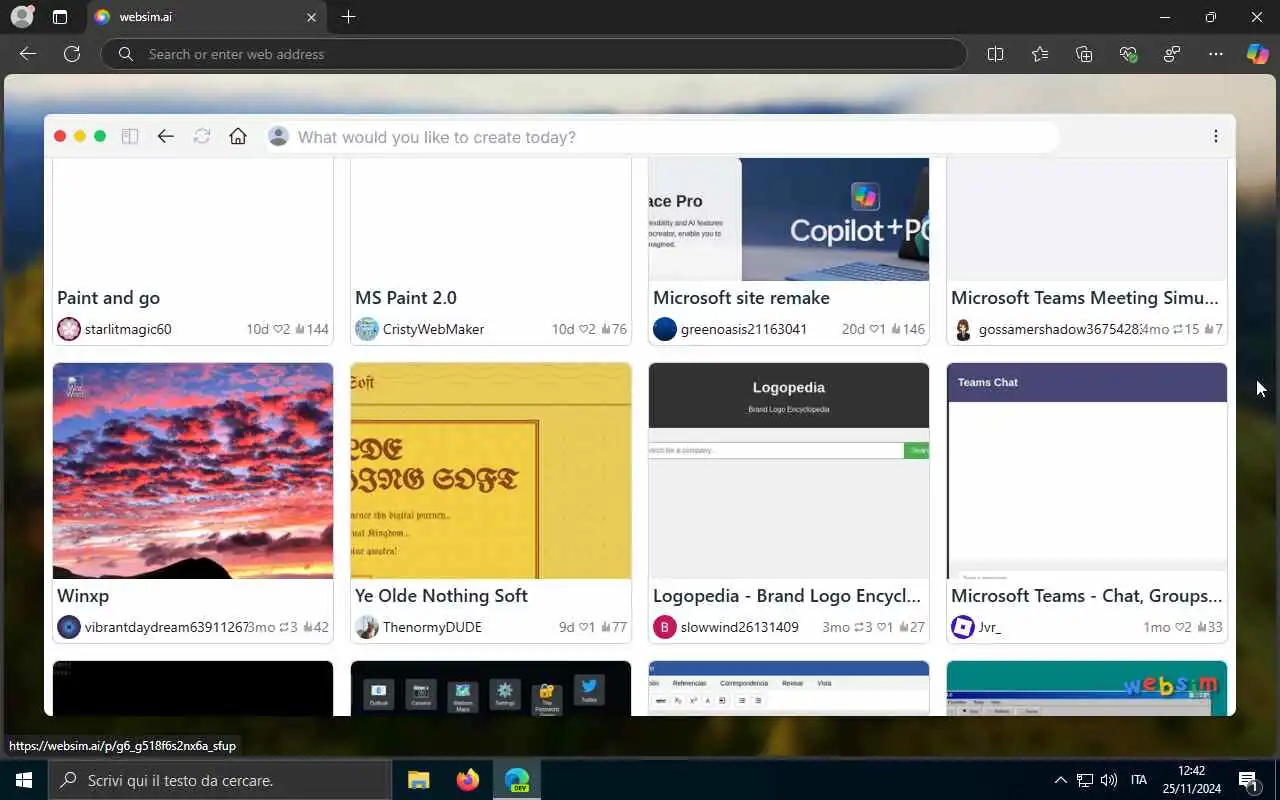Open websim three-dot options menu

(x=1216, y=136)
